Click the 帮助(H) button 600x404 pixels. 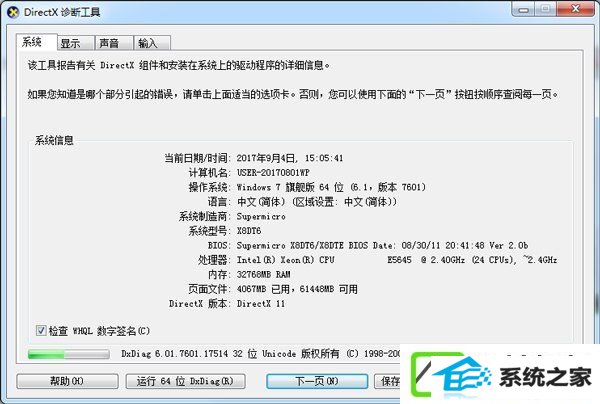point(67,381)
